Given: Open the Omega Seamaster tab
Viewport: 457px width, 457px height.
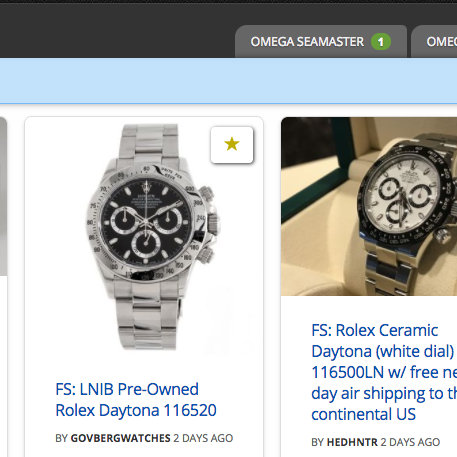Looking at the screenshot, I should (x=321, y=42).
